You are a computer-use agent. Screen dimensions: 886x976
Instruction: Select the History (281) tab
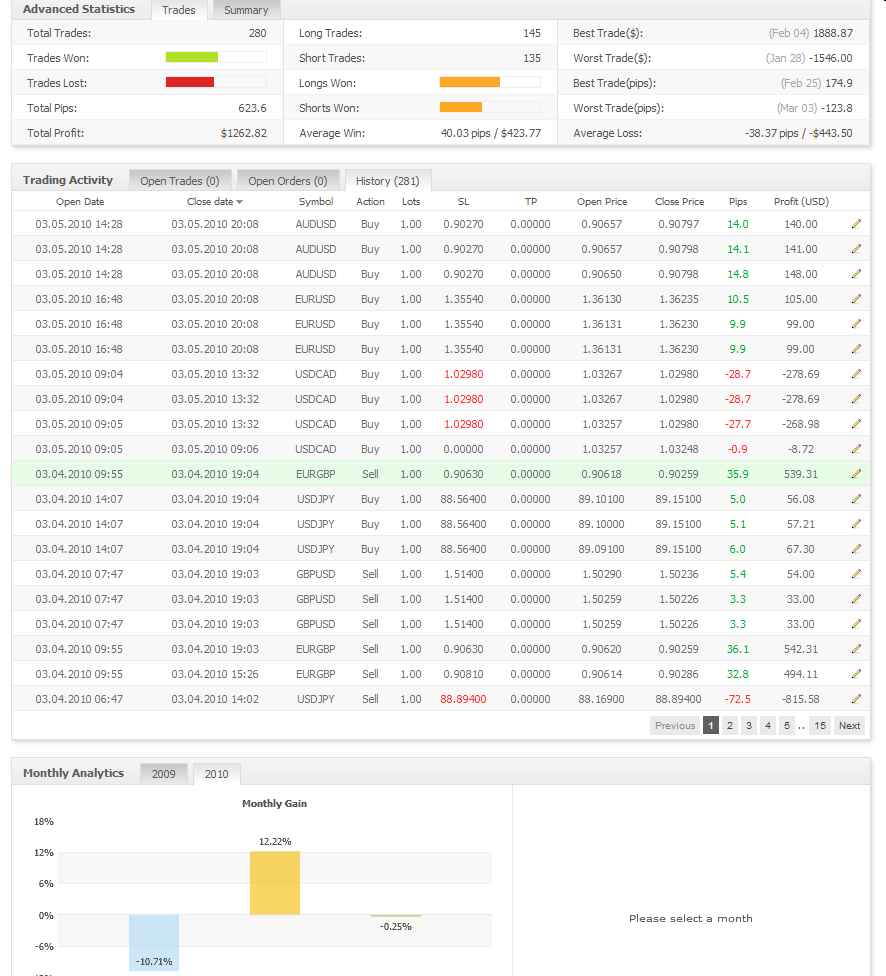click(388, 181)
